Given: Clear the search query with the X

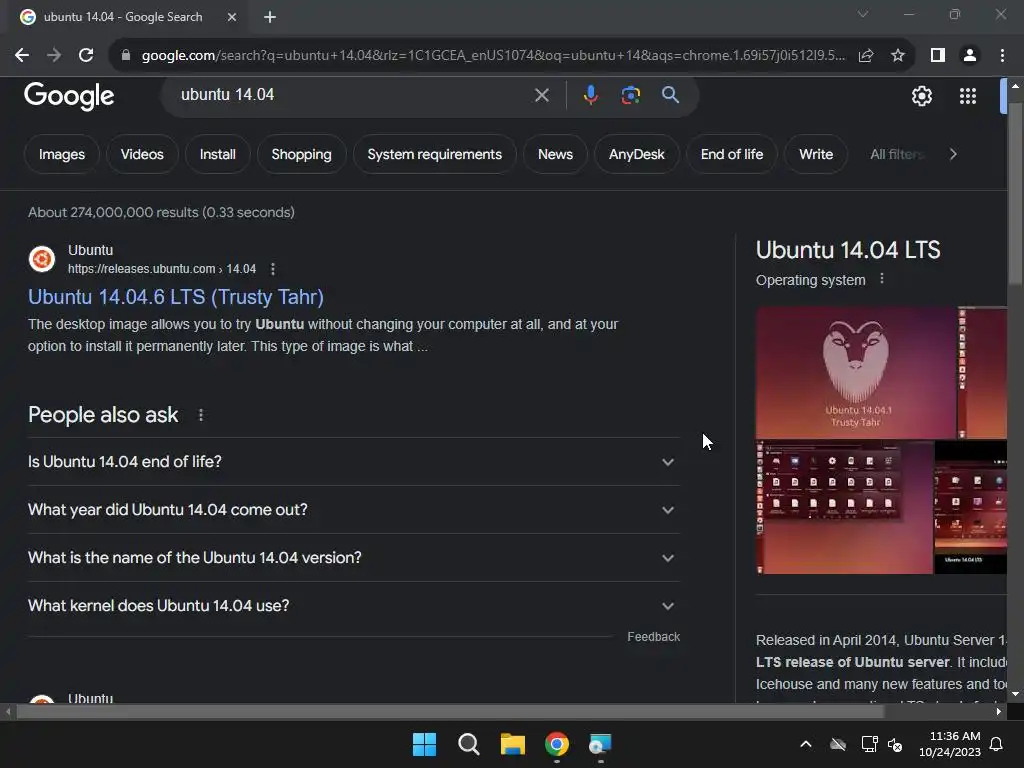Looking at the screenshot, I should 541,95.
